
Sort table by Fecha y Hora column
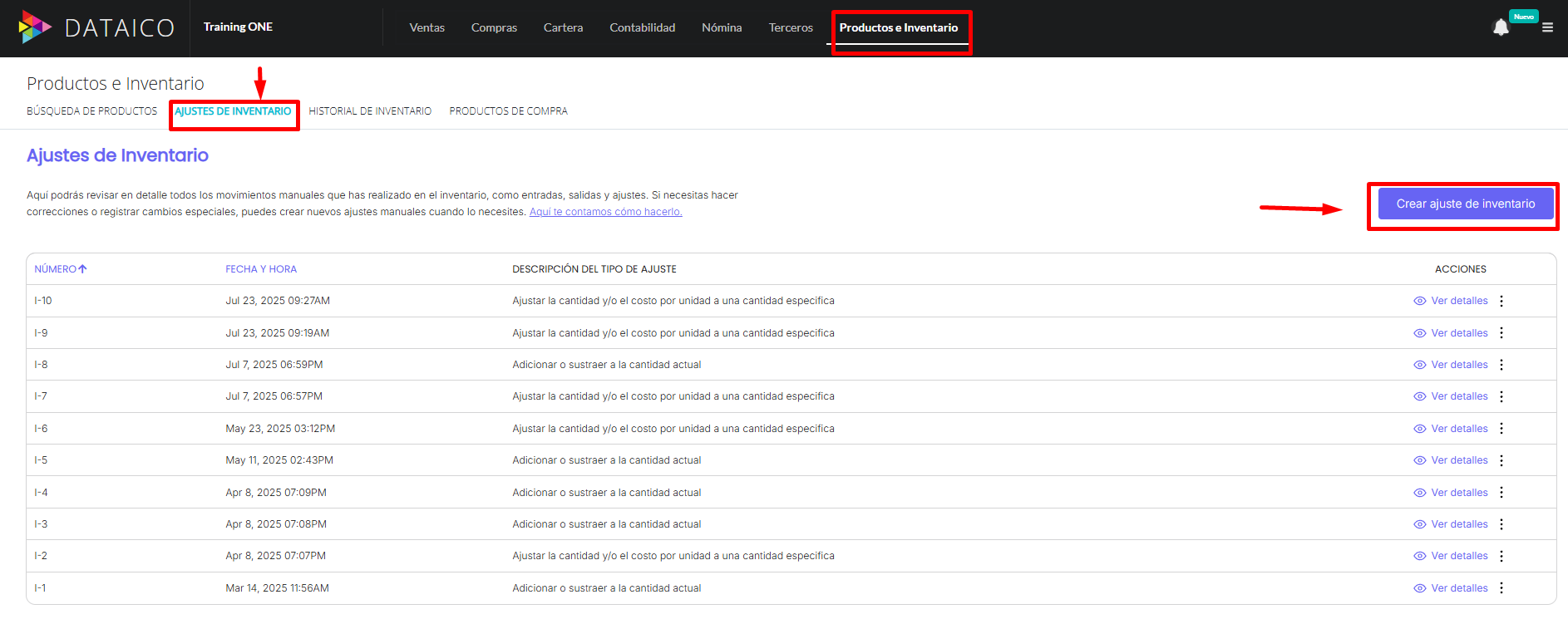(x=261, y=269)
